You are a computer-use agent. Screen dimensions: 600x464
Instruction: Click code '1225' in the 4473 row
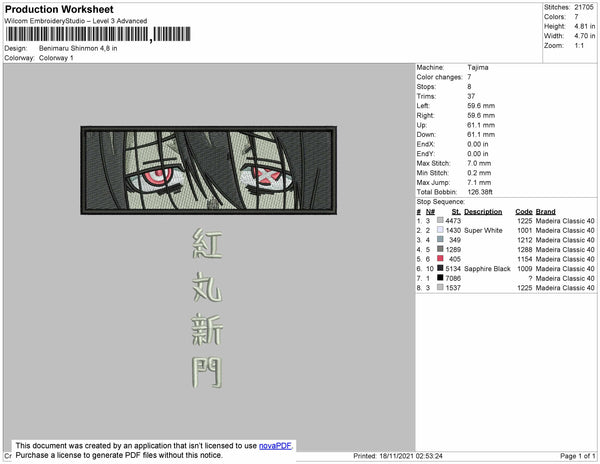(x=525, y=221)
